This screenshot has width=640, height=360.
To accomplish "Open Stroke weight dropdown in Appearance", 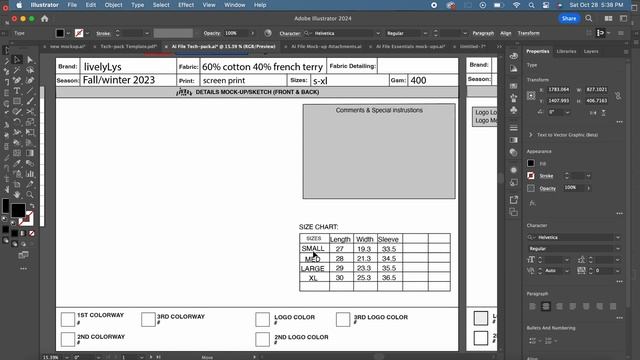I will click(x=588, y=176).
